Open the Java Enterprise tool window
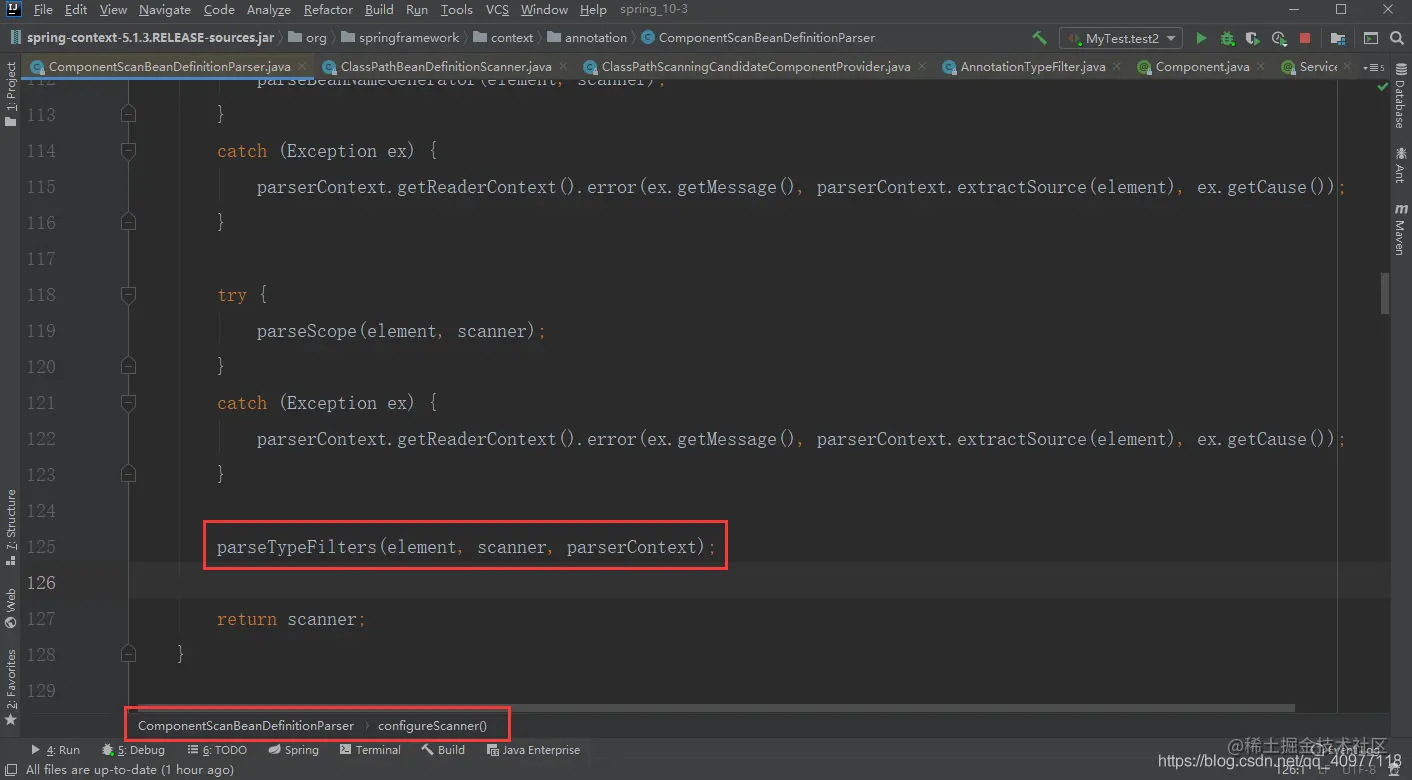The height and width of the screenshot is (780, 1412). click(x=532, y=750)
